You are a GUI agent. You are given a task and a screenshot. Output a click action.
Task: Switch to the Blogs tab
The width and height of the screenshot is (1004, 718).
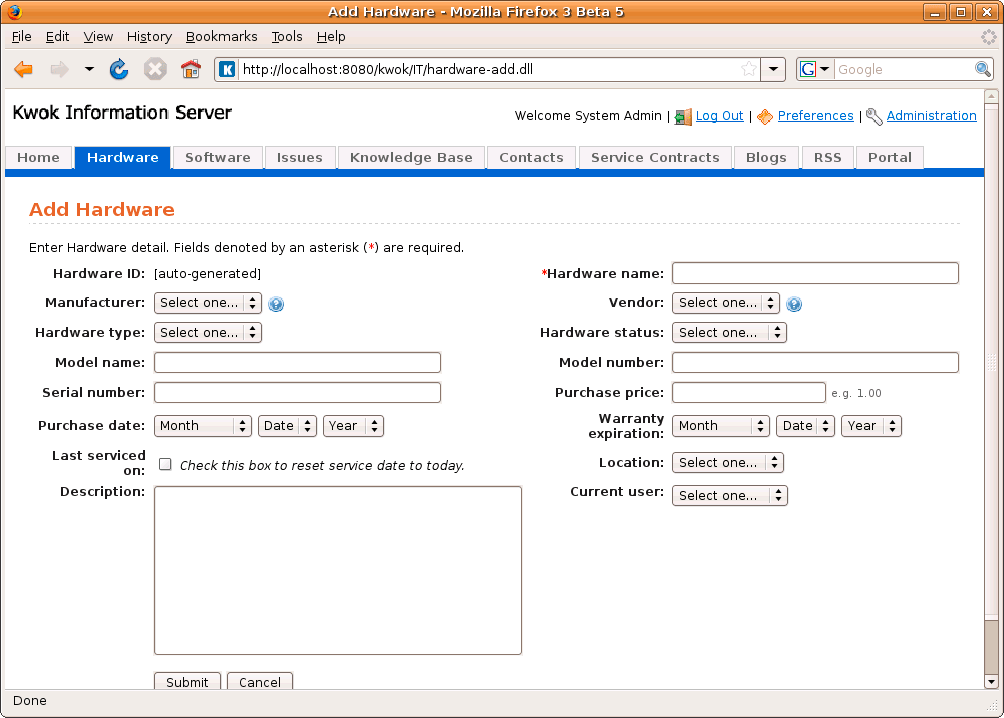click(766, 158)
